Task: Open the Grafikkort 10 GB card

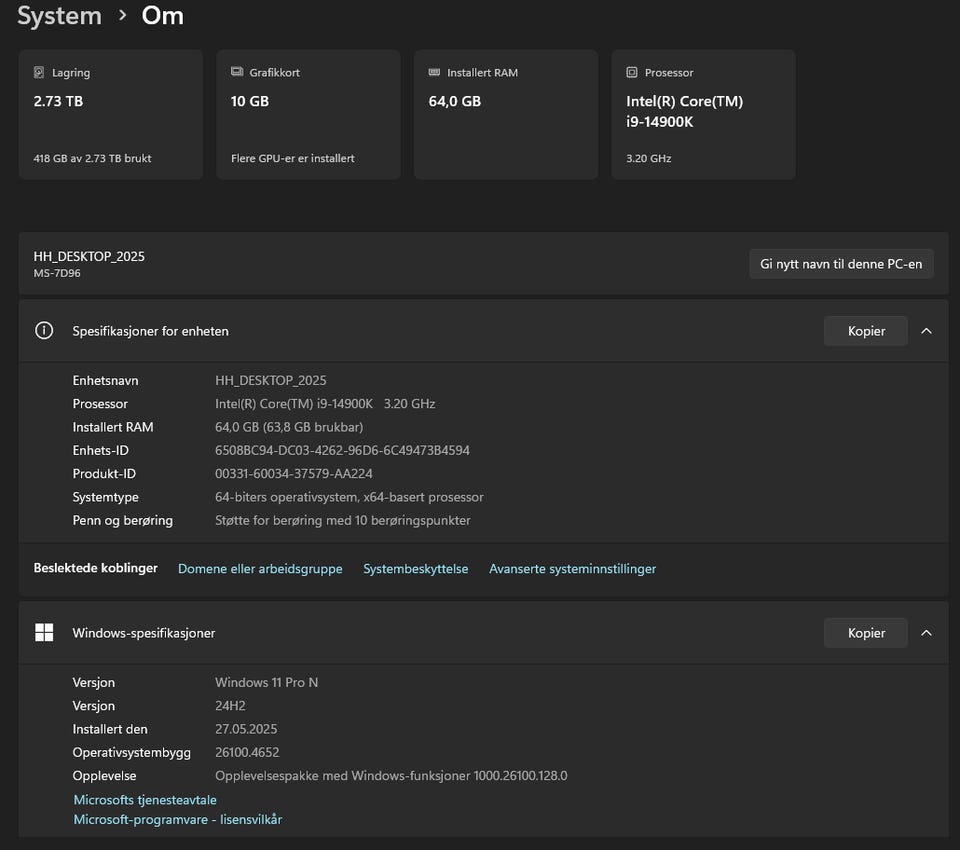Action: click(308, 115)
